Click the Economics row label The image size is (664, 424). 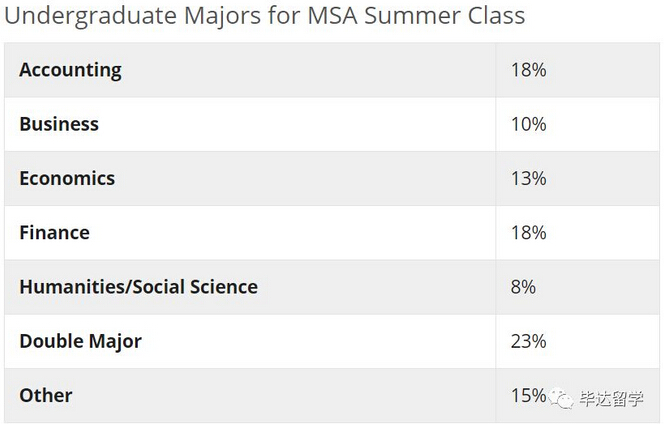coord(67,178)
